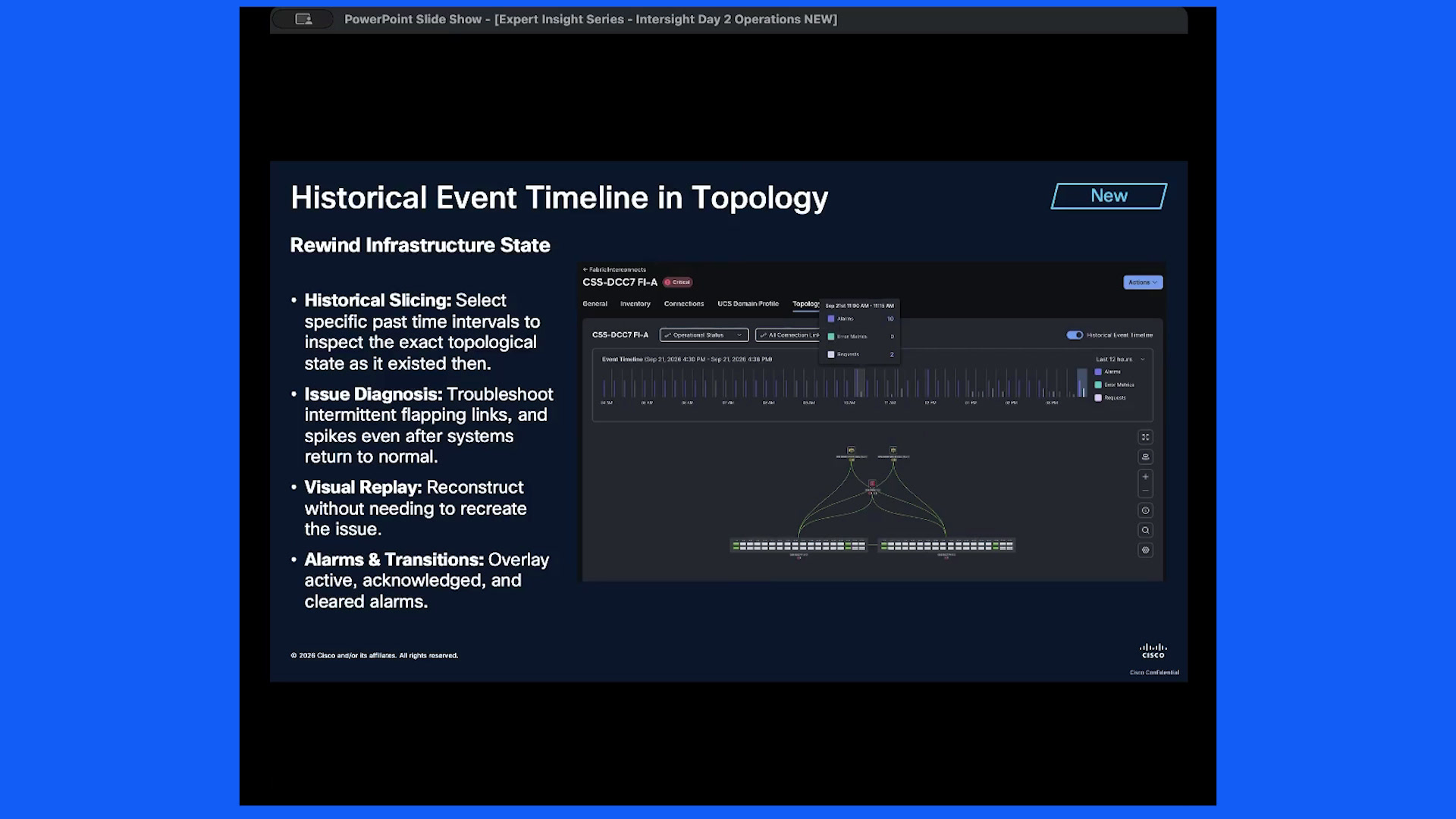Viewport: 1456px width, 819px height.
Task: Expand the Last 12 hours time range dropdown
Action: 1120,359
